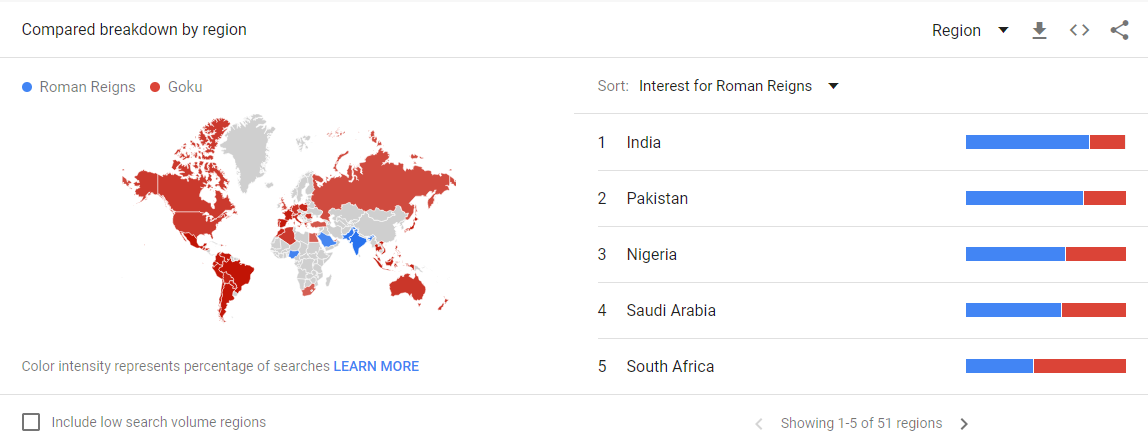Download the region breakdown data
Screen dimensions: 1148x448
(x=1040, y=30)
